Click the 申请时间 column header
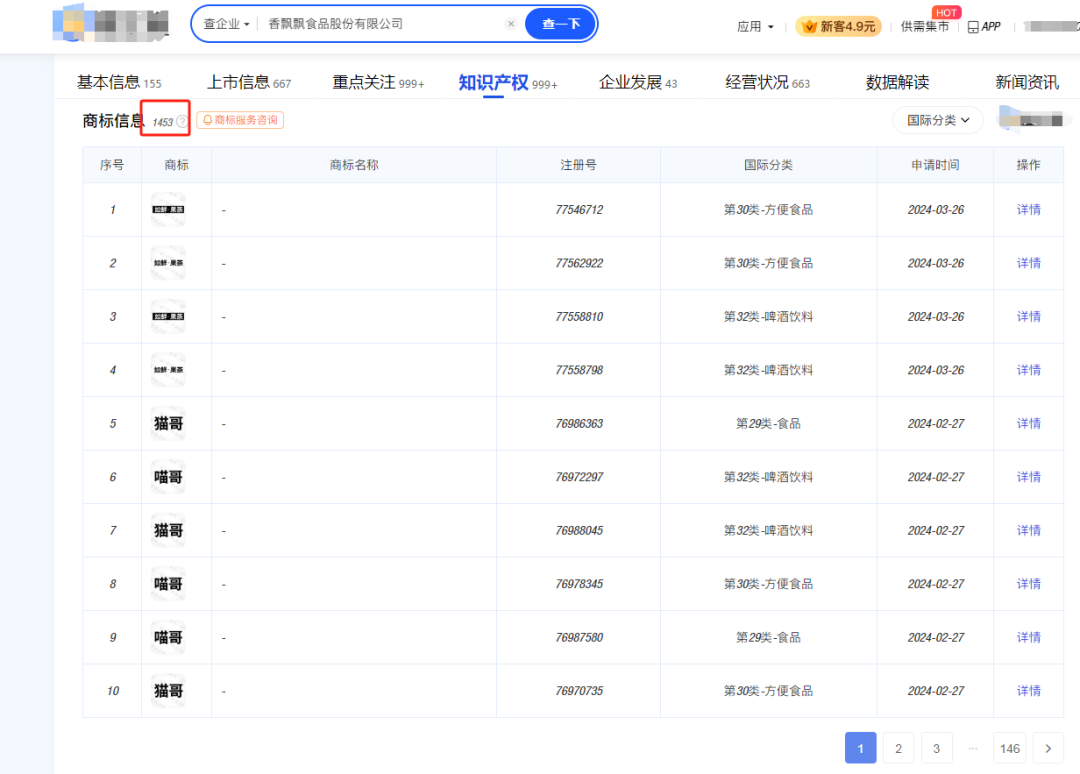Image resolution: width=1080 pixels, height=774 pixels. (x=935, y=165)
